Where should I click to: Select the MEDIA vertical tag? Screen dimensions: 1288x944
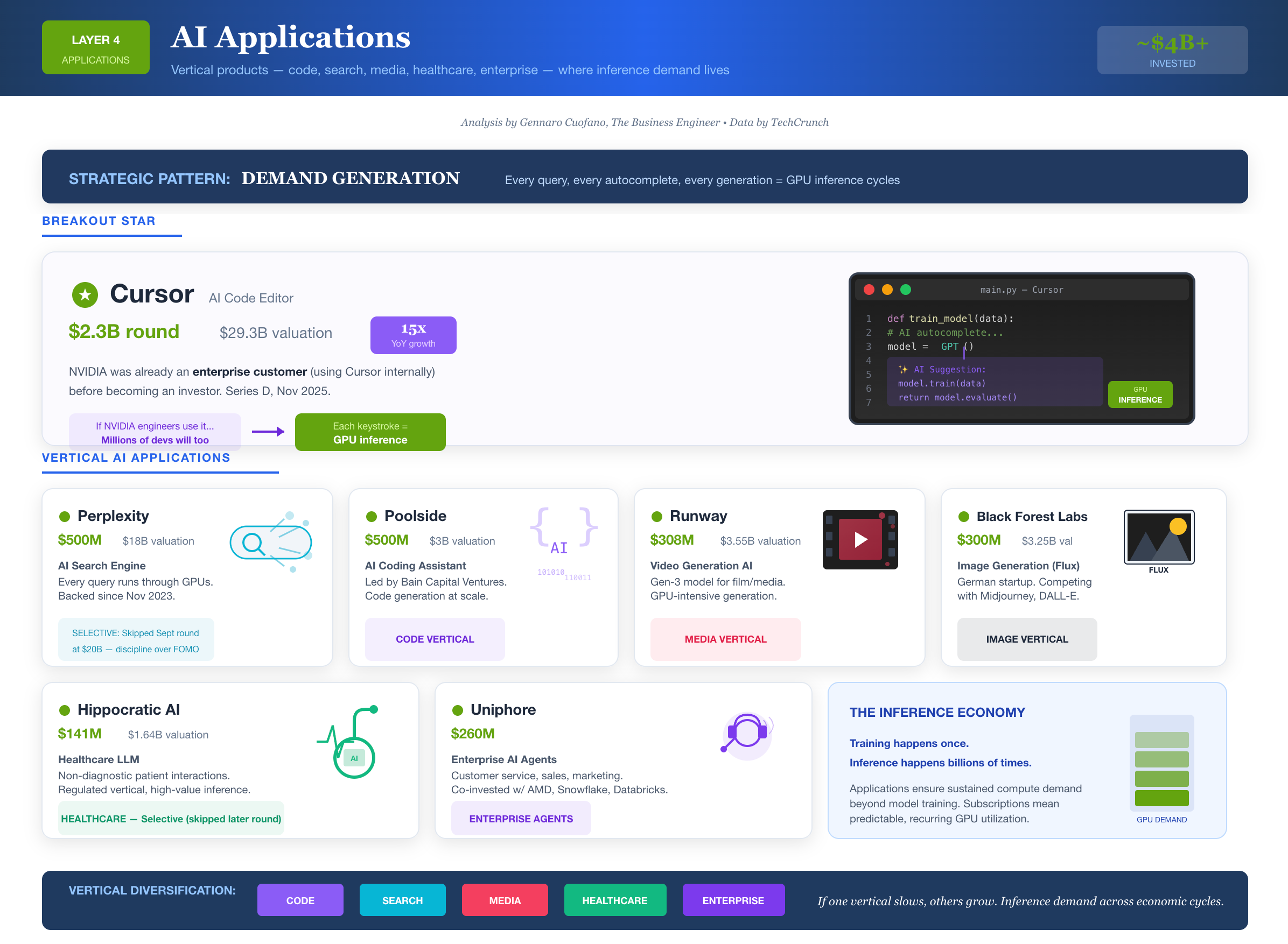[x=505, y=900]
